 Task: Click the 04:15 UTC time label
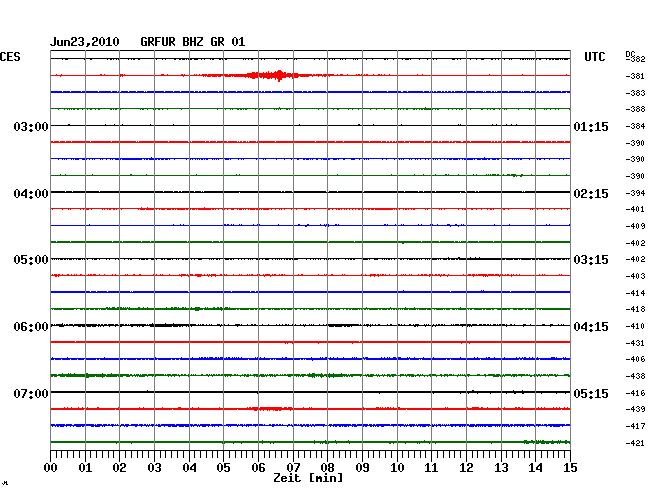click(x=591, y=327)
